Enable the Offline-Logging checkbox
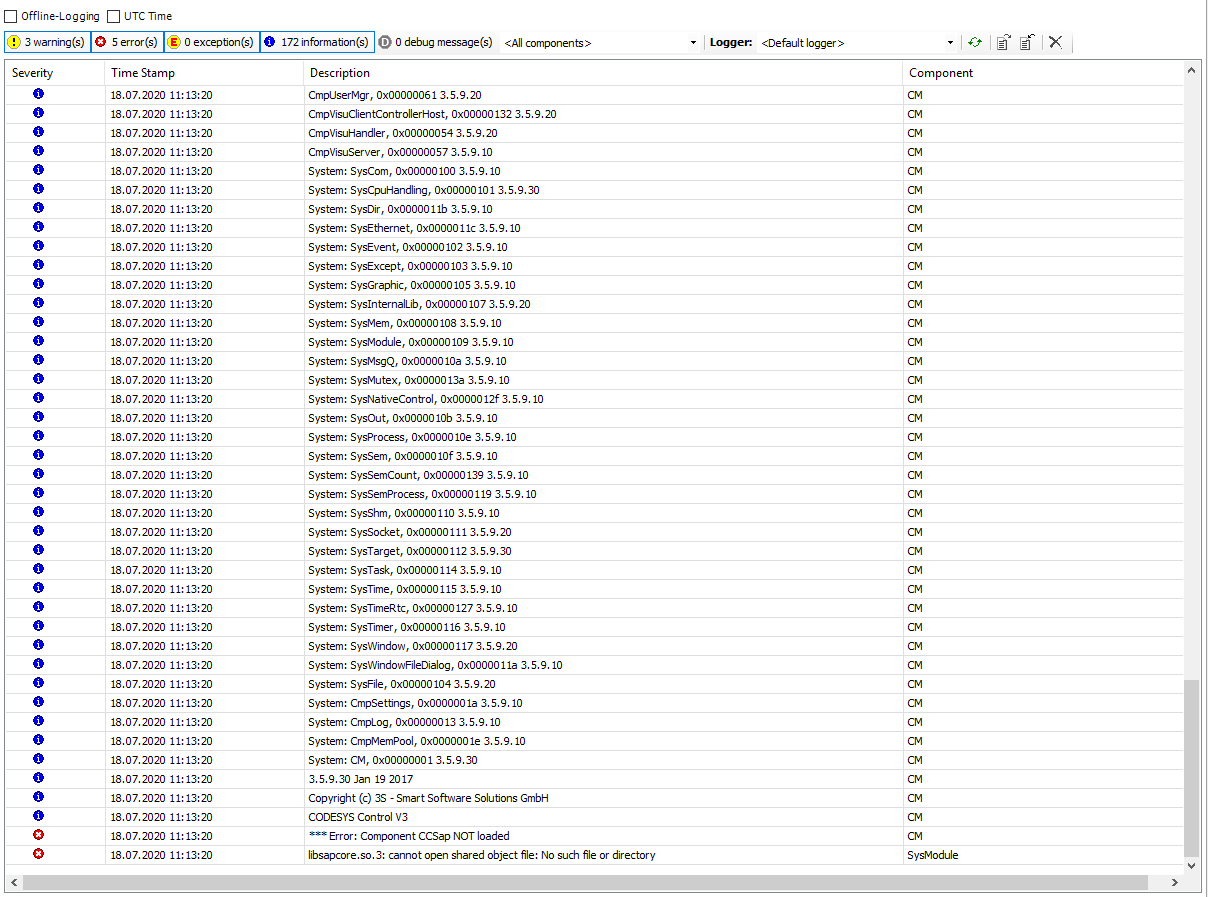The height and width of the screenshot is (897, 1208). tap(11, 16)
